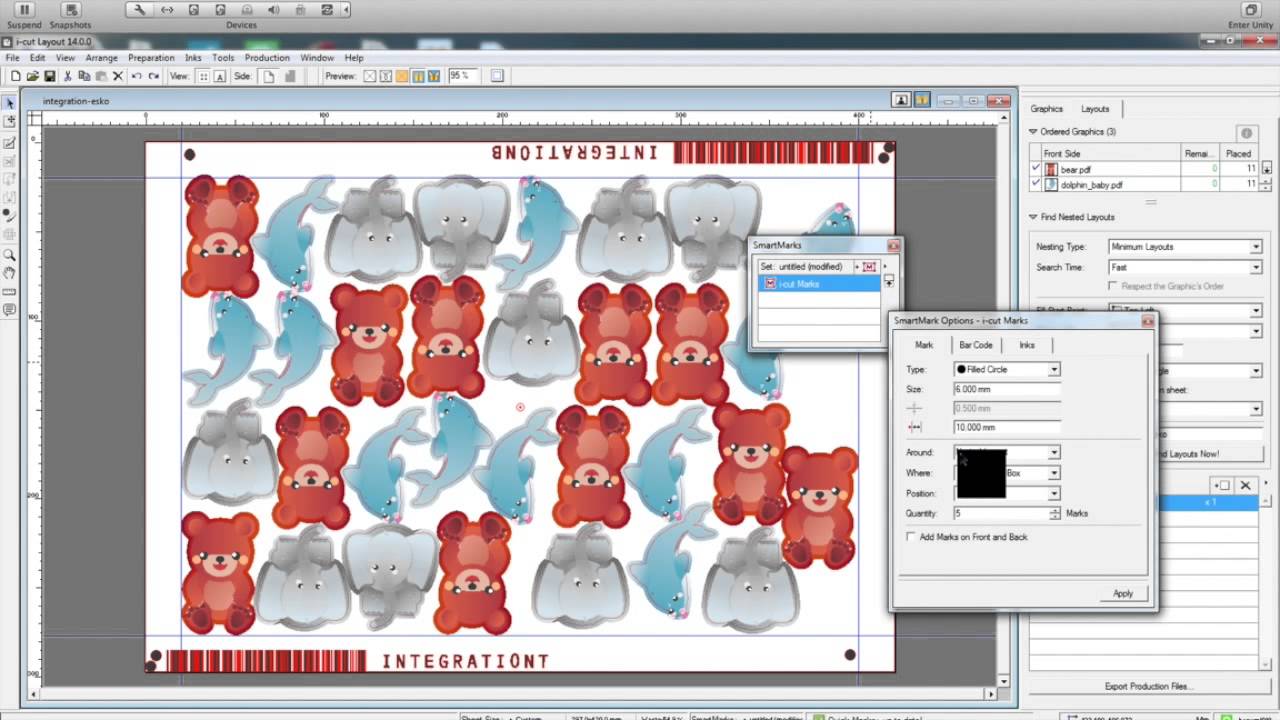Switch to the Graphics panel tab
Image resolution: width=1280 pixels, height=720 pixels.
point(1046,109)
